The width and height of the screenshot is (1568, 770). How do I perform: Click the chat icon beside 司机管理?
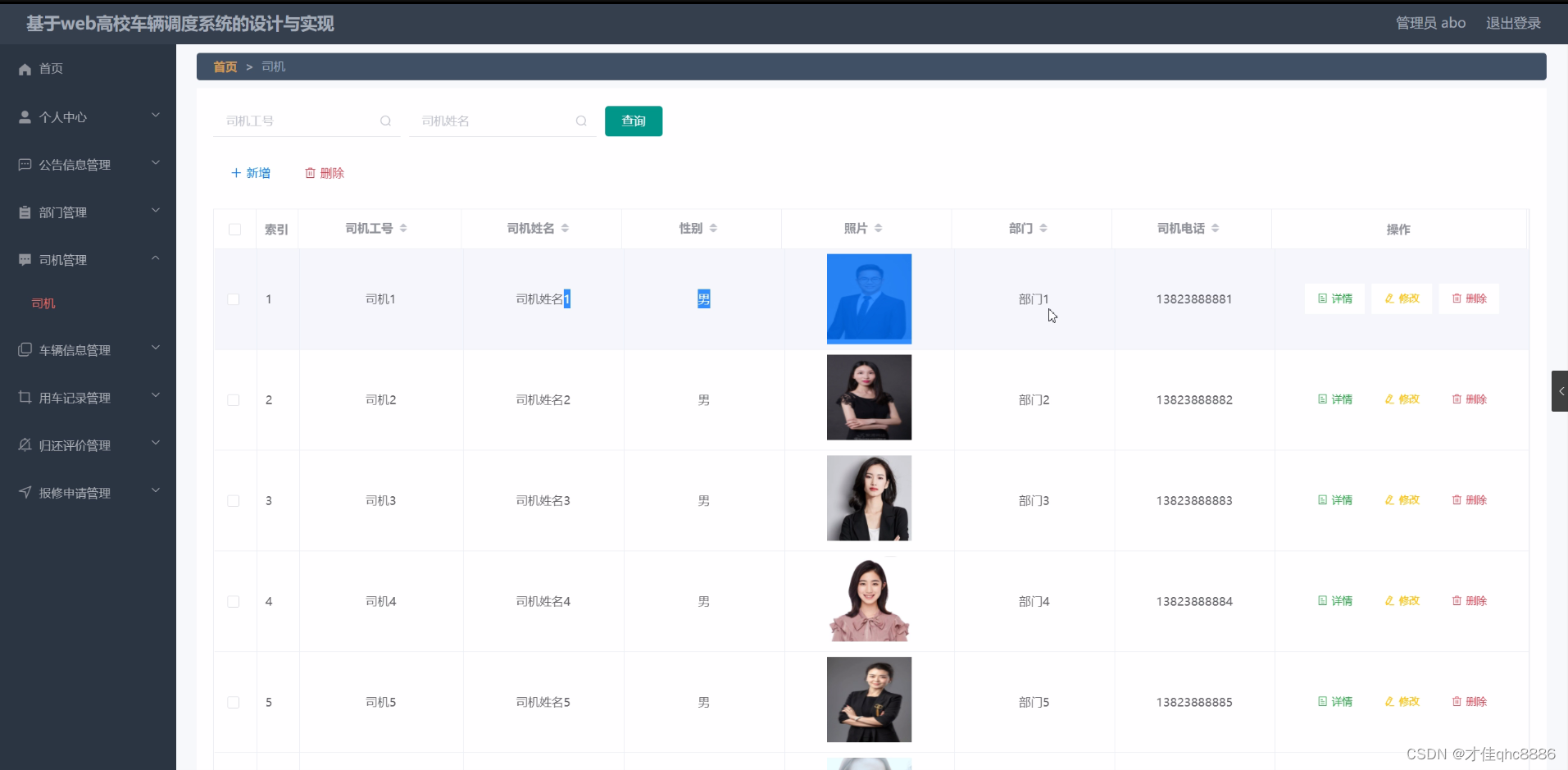(x=25, y=260)
